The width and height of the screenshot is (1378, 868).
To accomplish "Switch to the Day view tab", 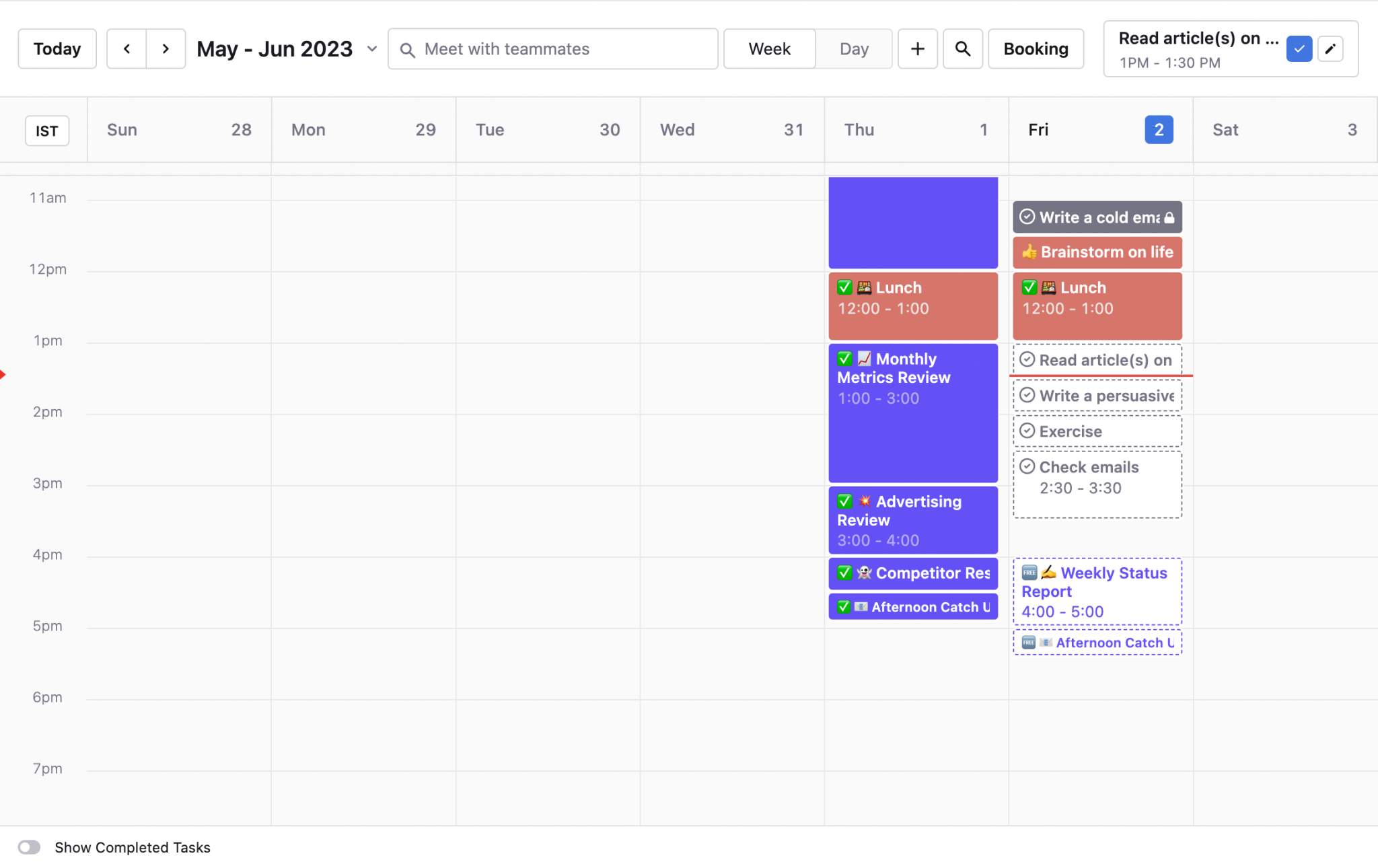I will pos(853,48).
